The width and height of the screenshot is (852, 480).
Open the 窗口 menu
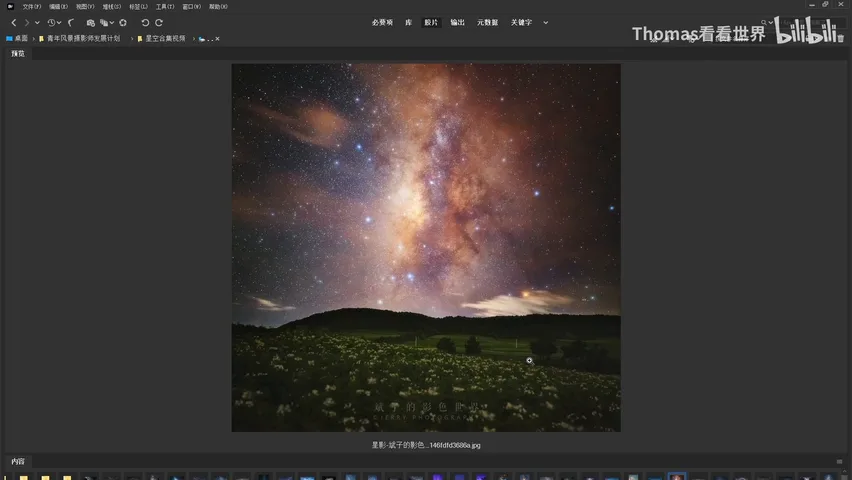[x=191, y=7]
